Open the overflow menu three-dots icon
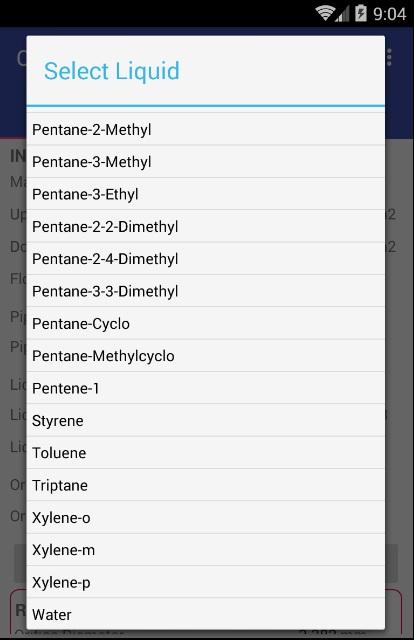The height and width of the screenshot is (640, 414). [x=389, y=57]
